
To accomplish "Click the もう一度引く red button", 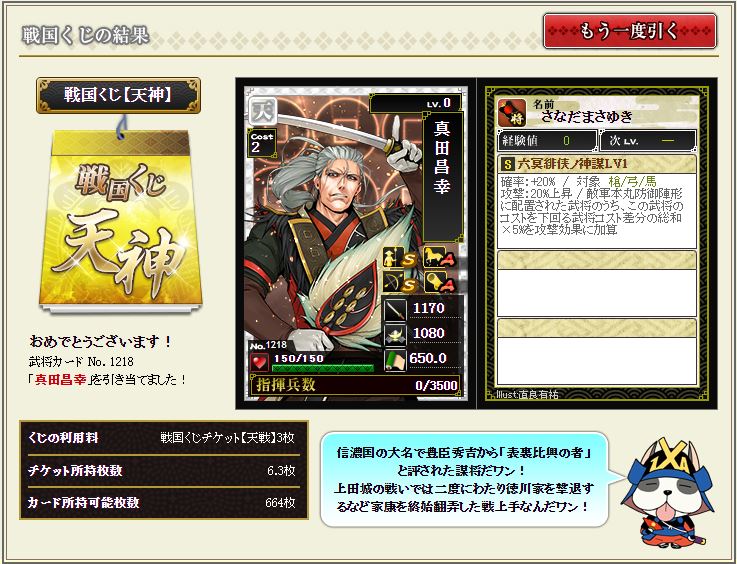I will (x=630, y=31).
